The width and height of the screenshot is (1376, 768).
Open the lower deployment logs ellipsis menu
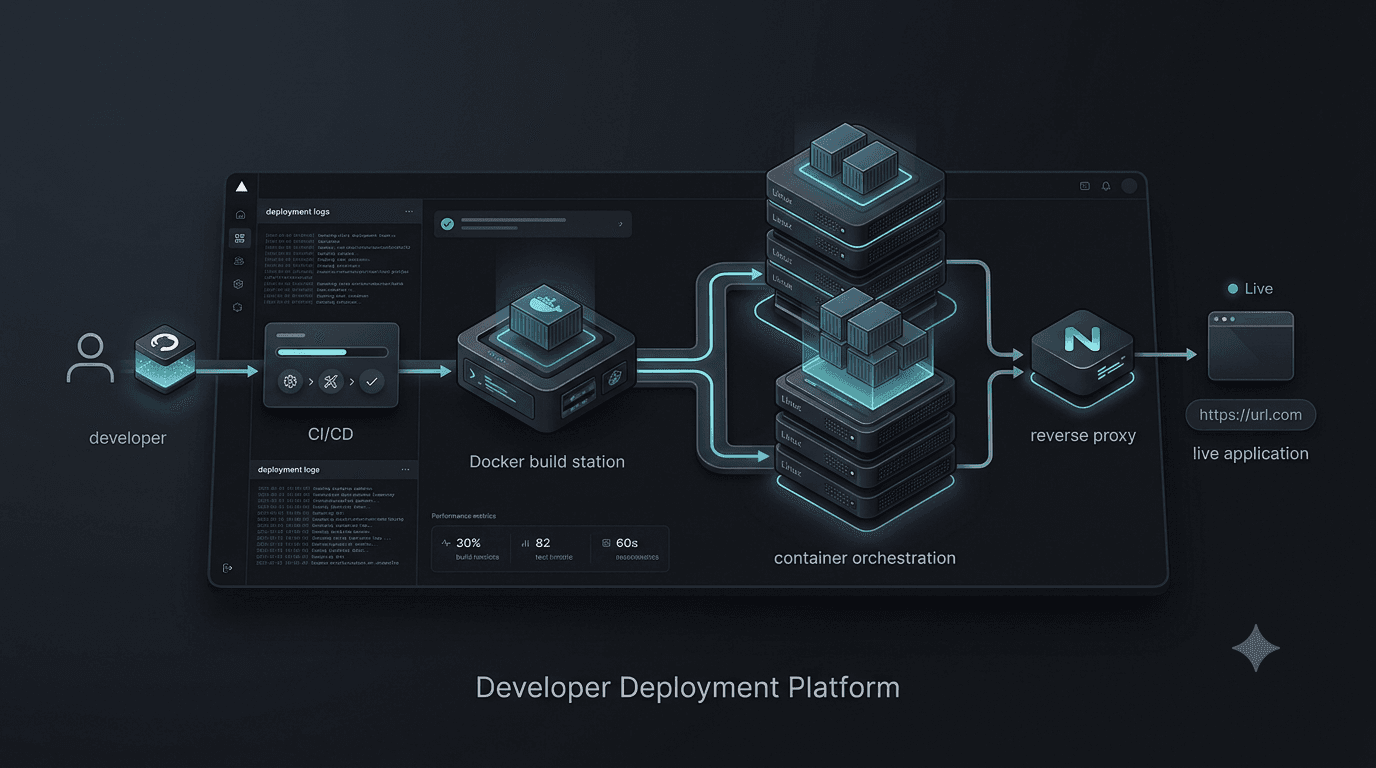[x=405, y=469]
